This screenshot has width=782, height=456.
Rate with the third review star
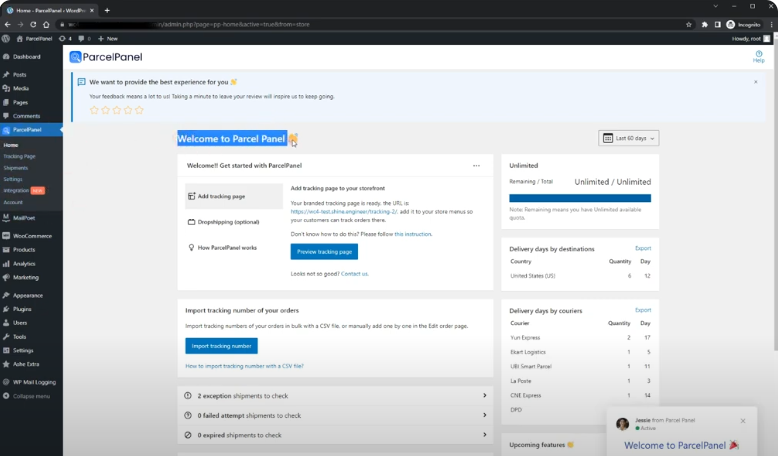tap(117, 110)
